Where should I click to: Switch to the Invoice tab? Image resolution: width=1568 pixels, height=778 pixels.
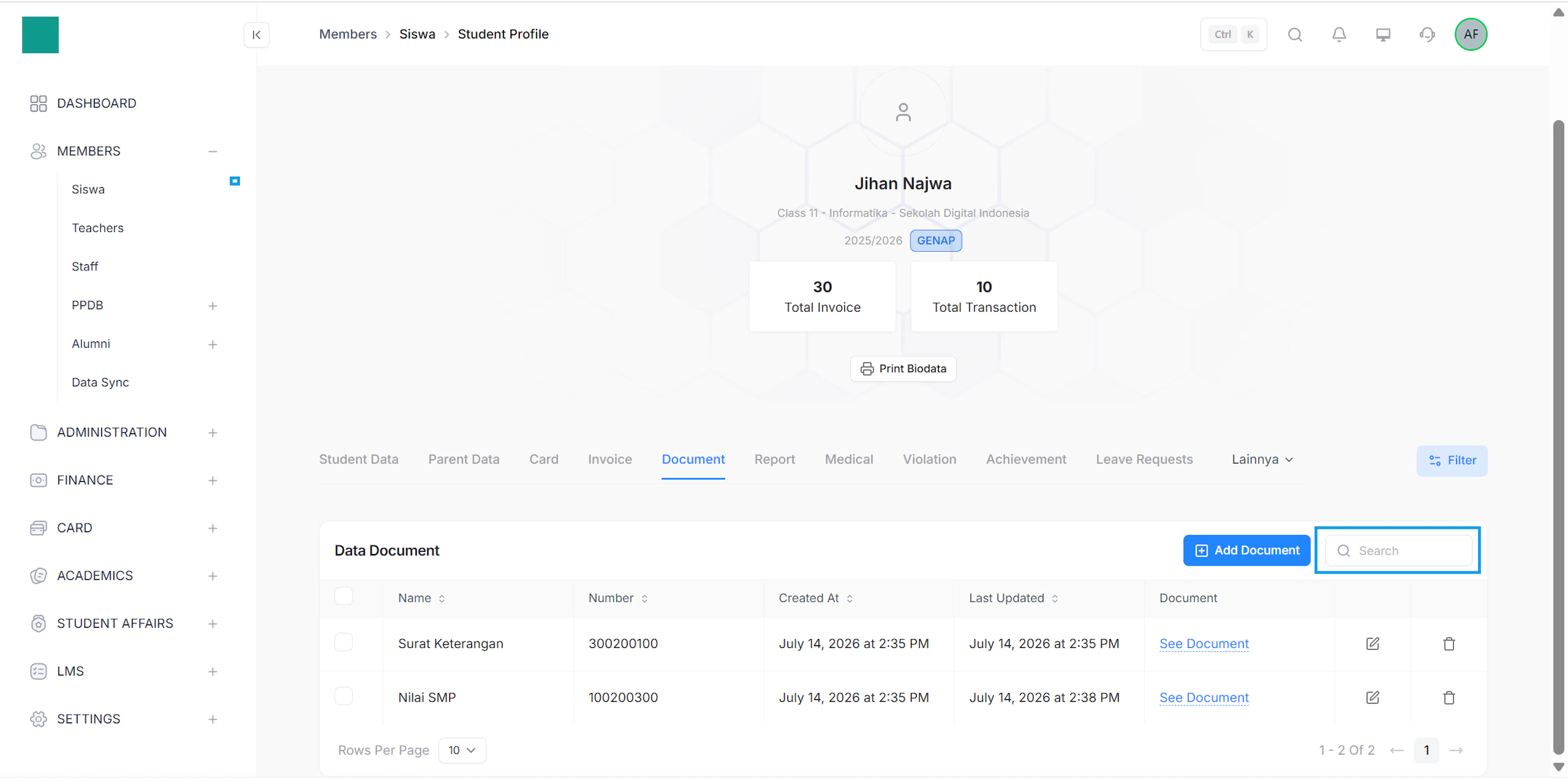(x=610, y=459)
